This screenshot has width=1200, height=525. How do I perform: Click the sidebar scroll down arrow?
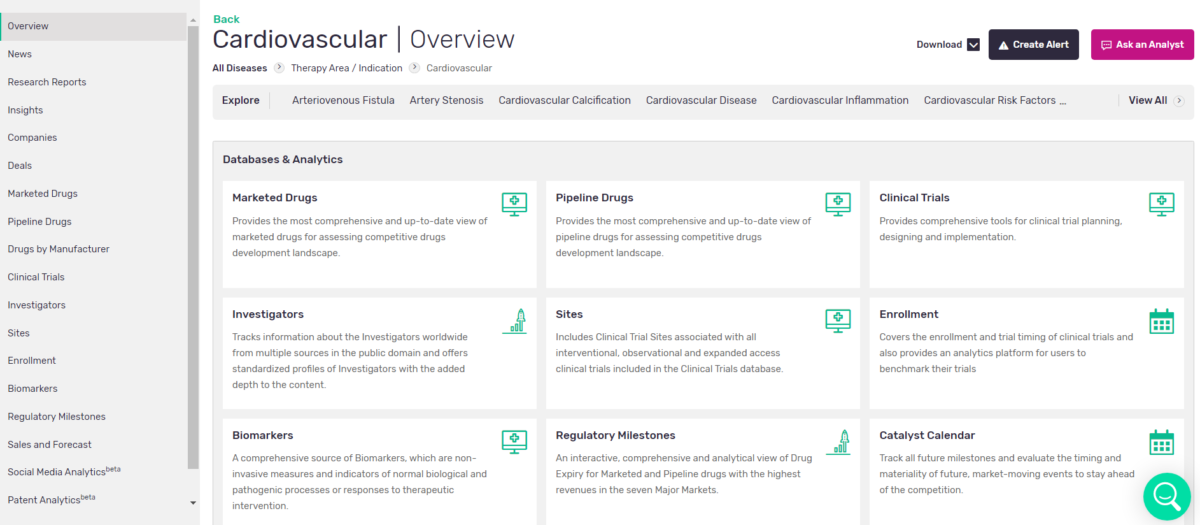click(x=193, y=502)
